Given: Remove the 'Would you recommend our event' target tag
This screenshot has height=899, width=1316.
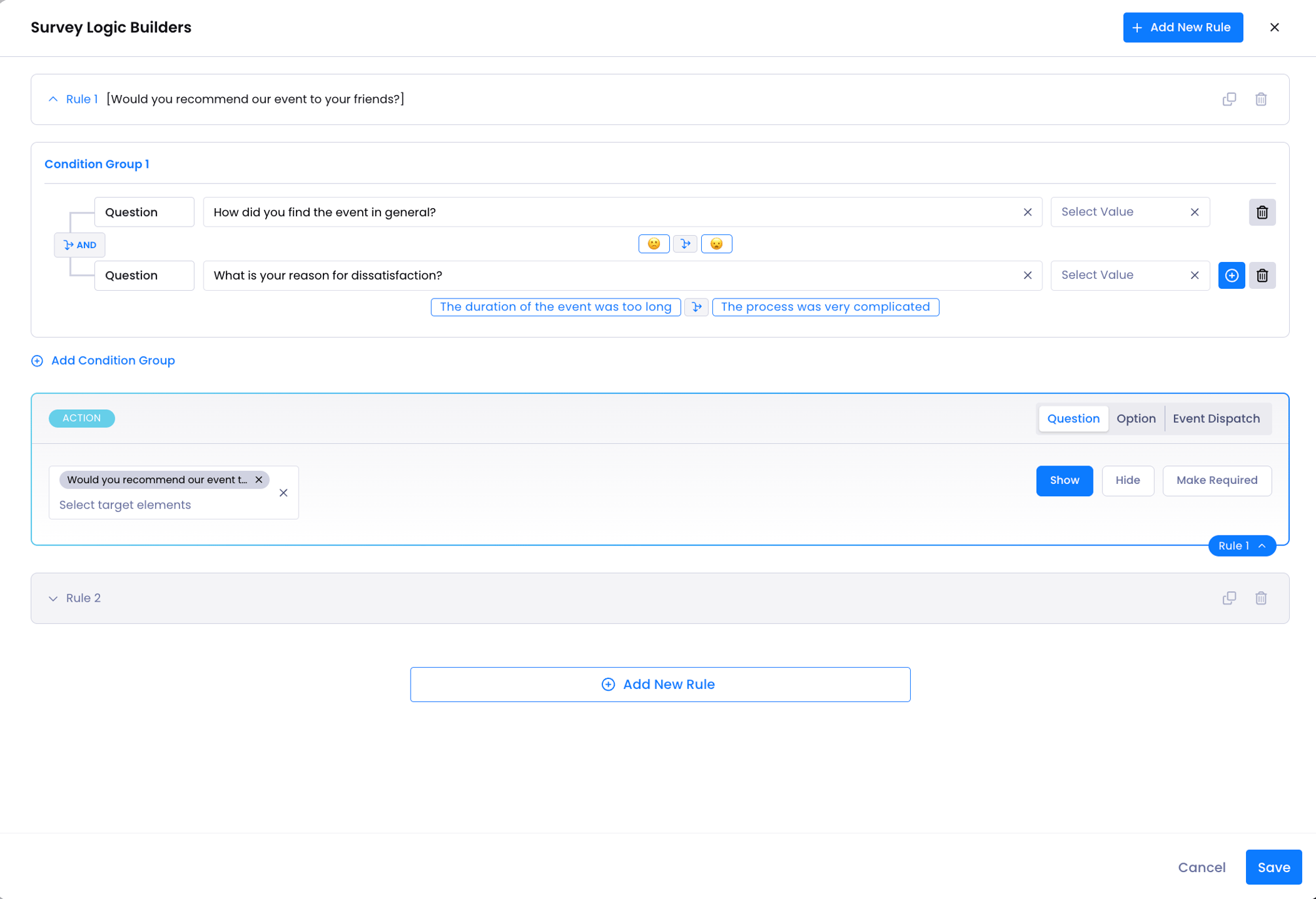Looking at the screenshot, I should coord(259,480).
